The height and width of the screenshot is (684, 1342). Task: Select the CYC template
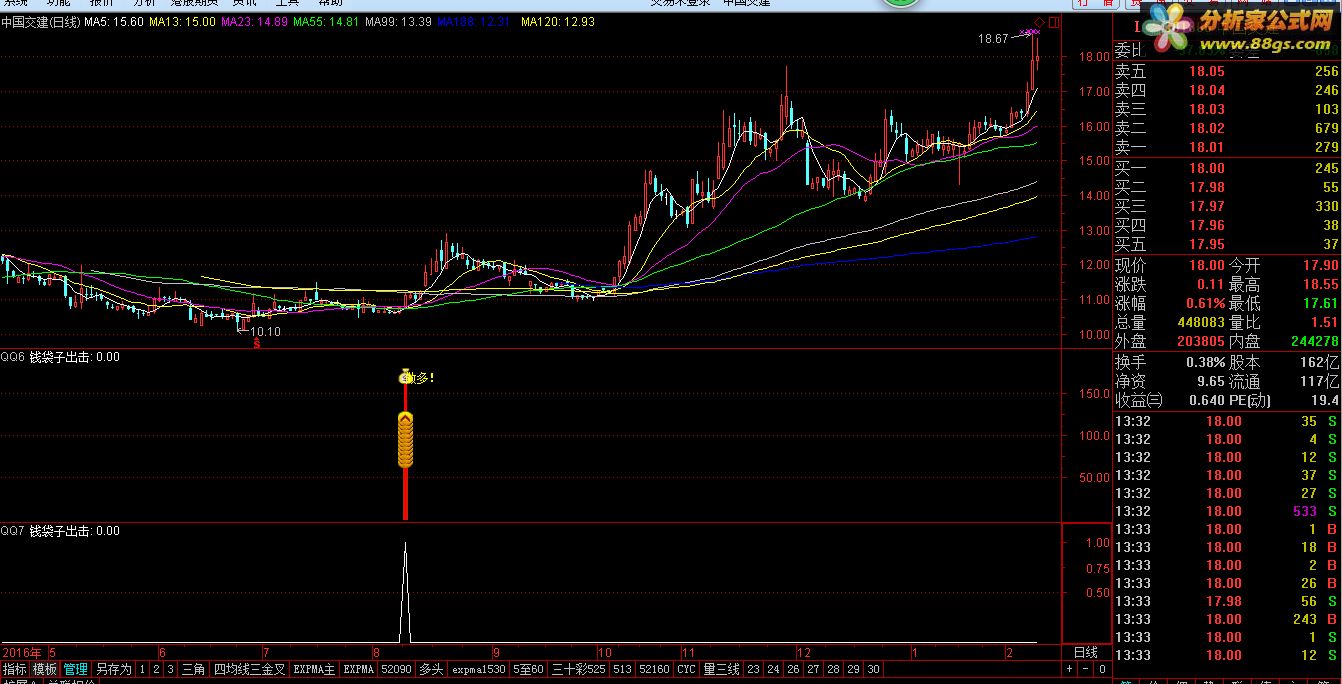coord(686,669)
